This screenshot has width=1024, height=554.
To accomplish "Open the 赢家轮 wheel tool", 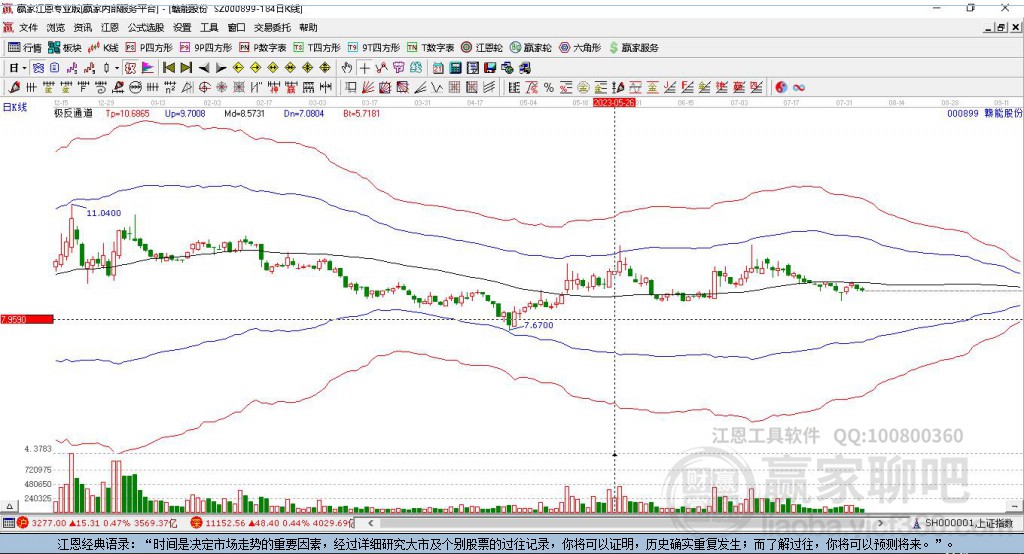I will tap(531, 48).
